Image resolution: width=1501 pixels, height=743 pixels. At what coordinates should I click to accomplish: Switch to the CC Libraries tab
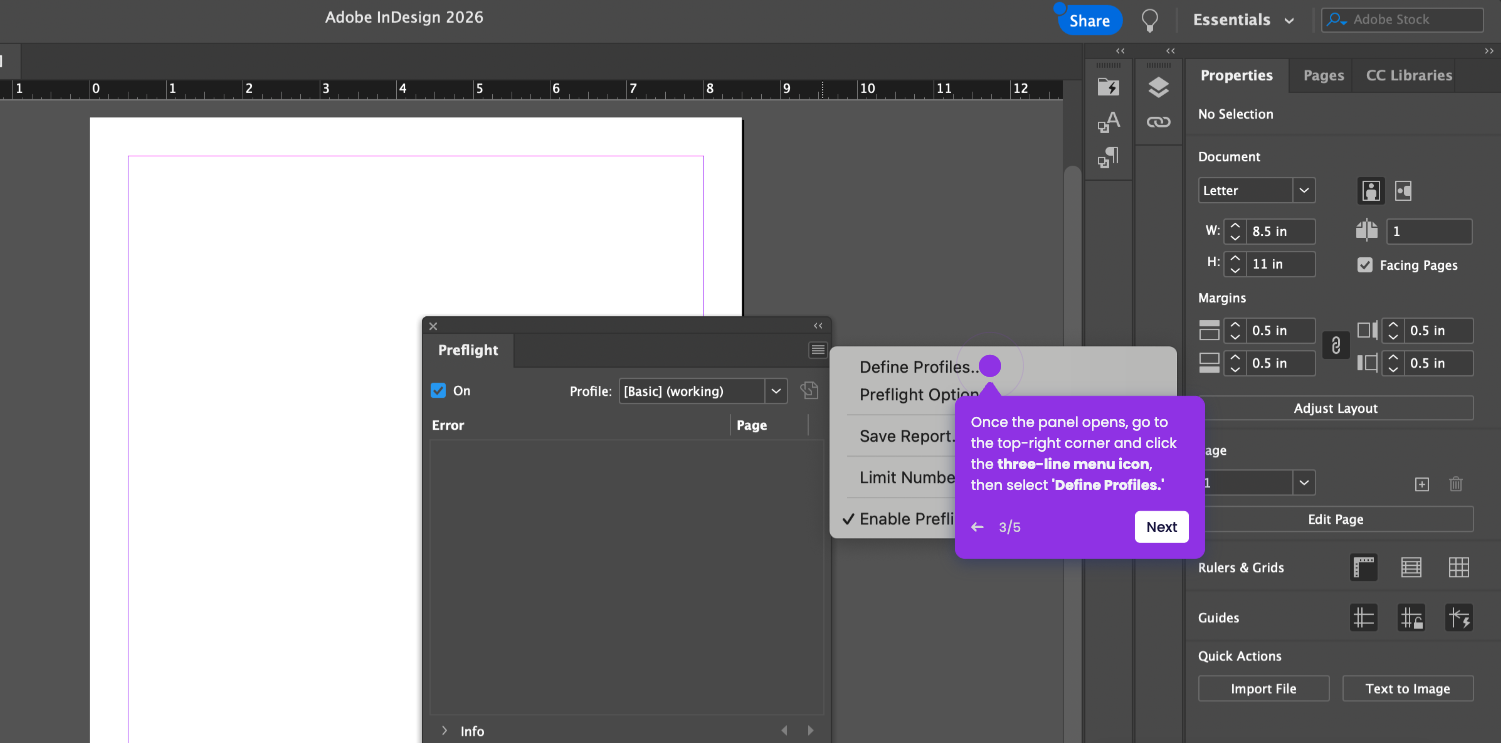[1409, 75]
